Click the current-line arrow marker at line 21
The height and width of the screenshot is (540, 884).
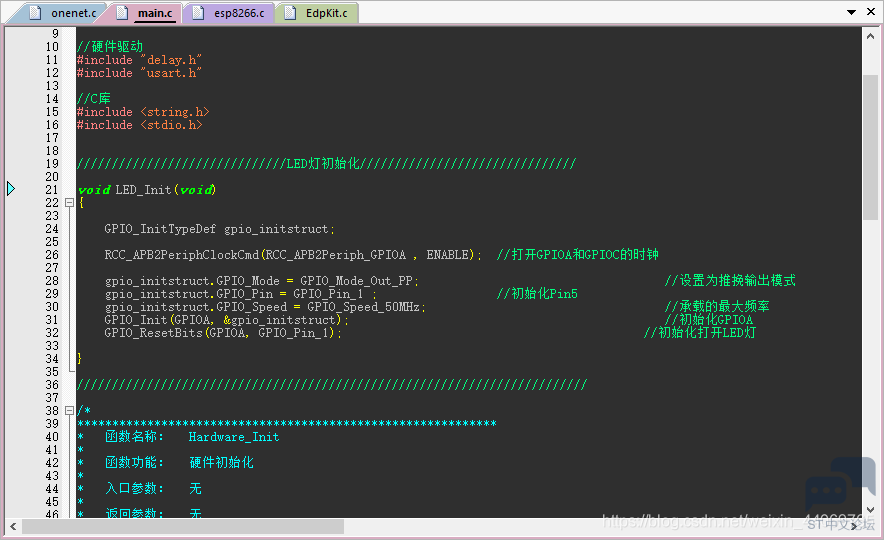pos(11,188)
